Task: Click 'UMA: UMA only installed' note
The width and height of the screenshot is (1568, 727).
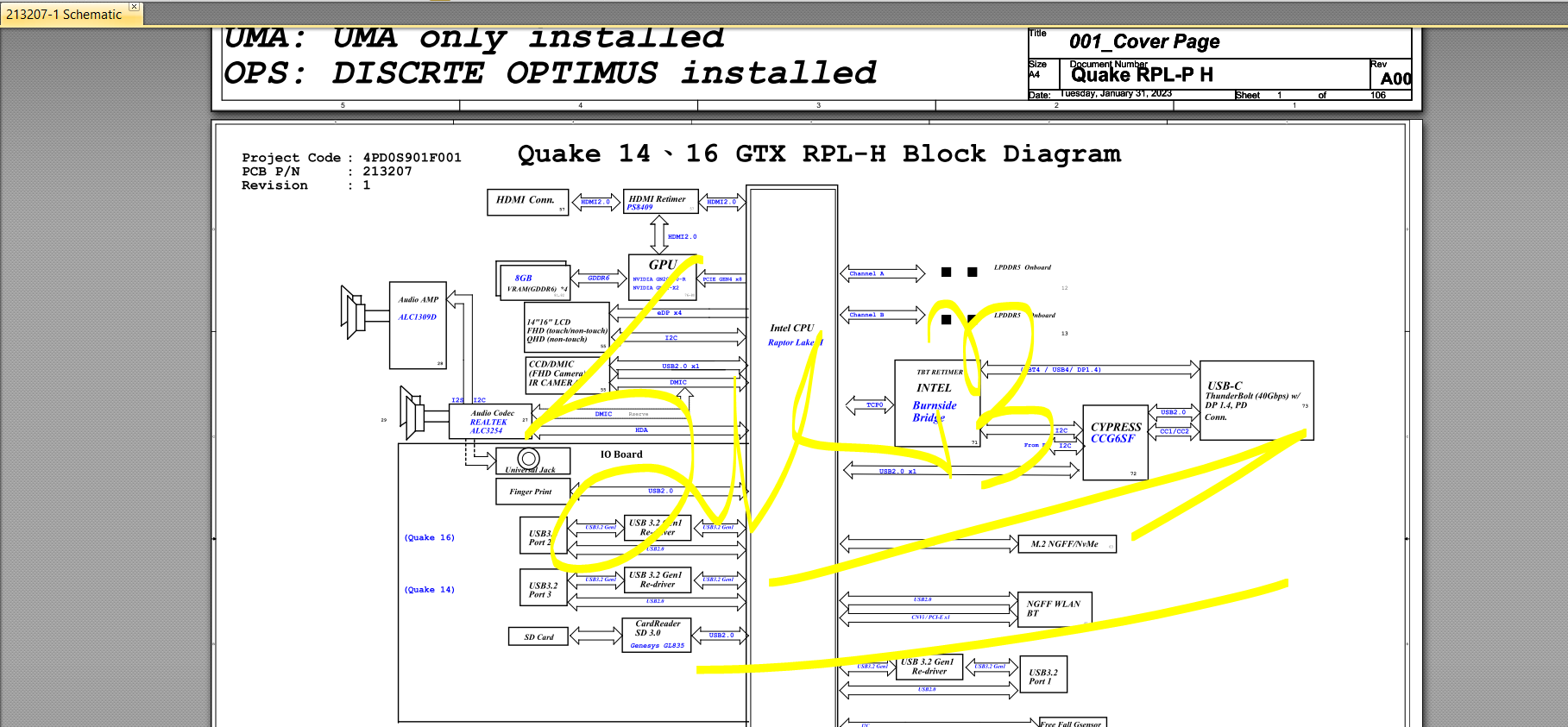Action: (473, 38)
